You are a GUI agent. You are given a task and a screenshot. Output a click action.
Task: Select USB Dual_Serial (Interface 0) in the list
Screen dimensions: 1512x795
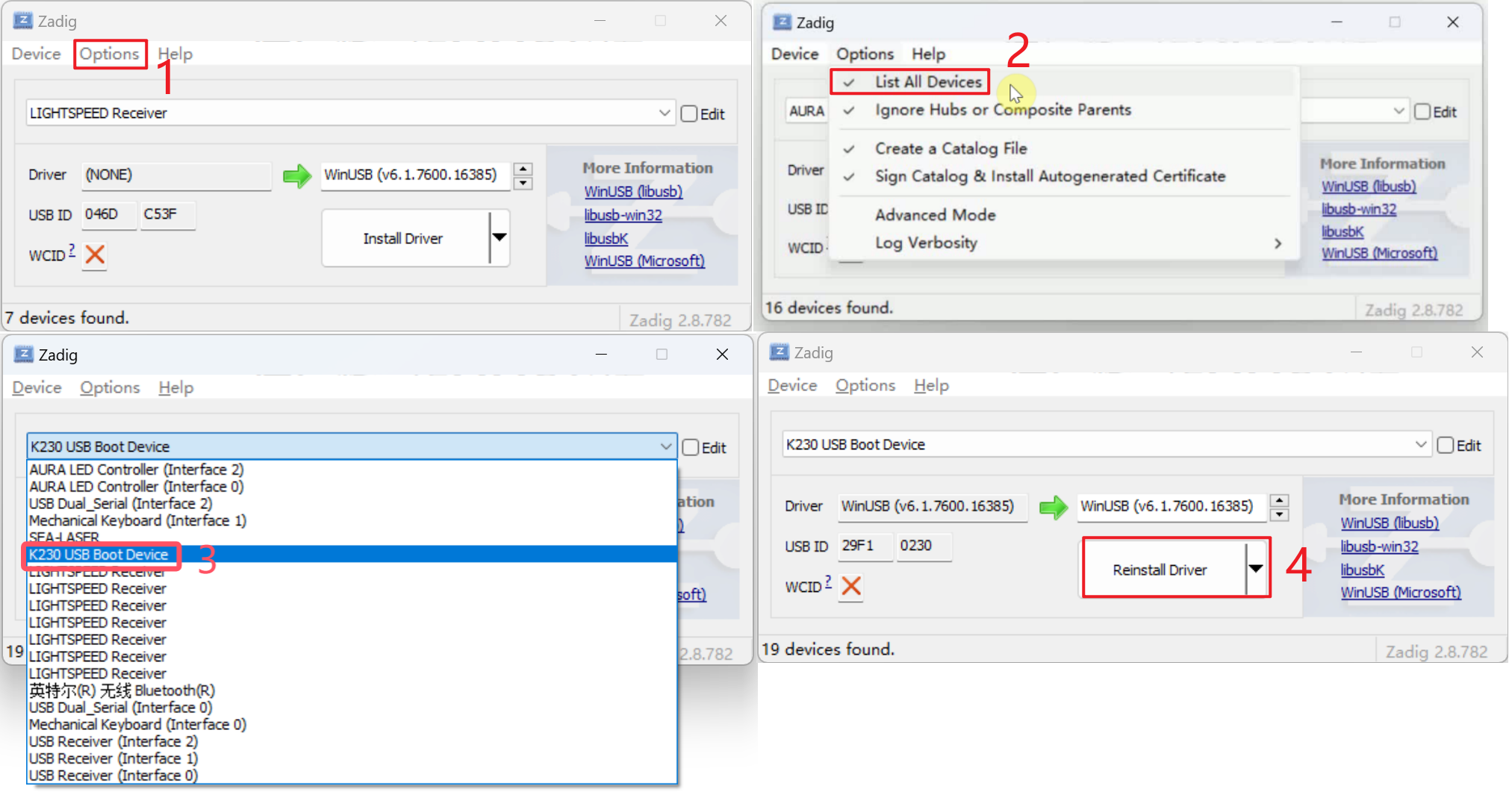352,708
